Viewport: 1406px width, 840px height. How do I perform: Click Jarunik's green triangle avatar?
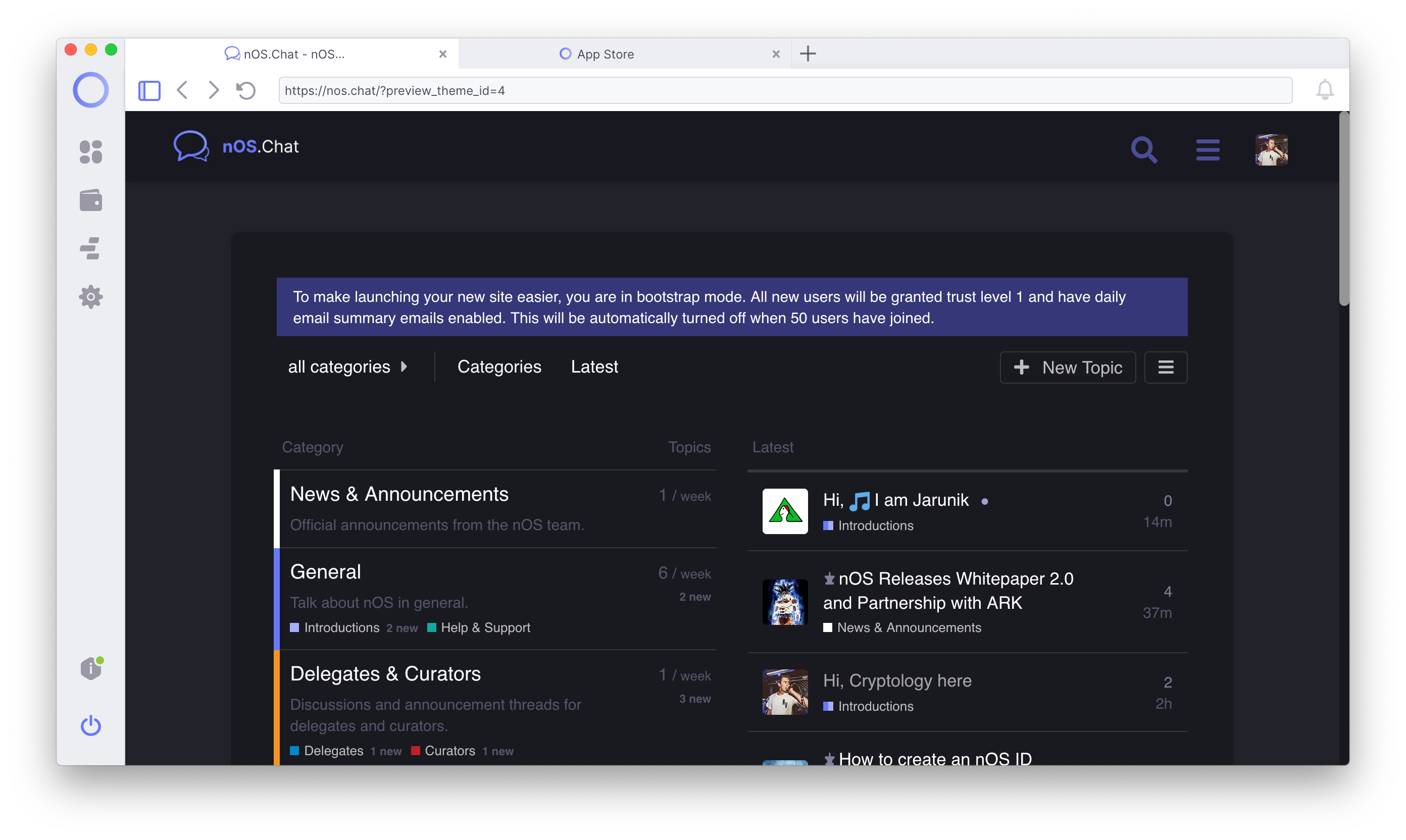click(785, 511)
